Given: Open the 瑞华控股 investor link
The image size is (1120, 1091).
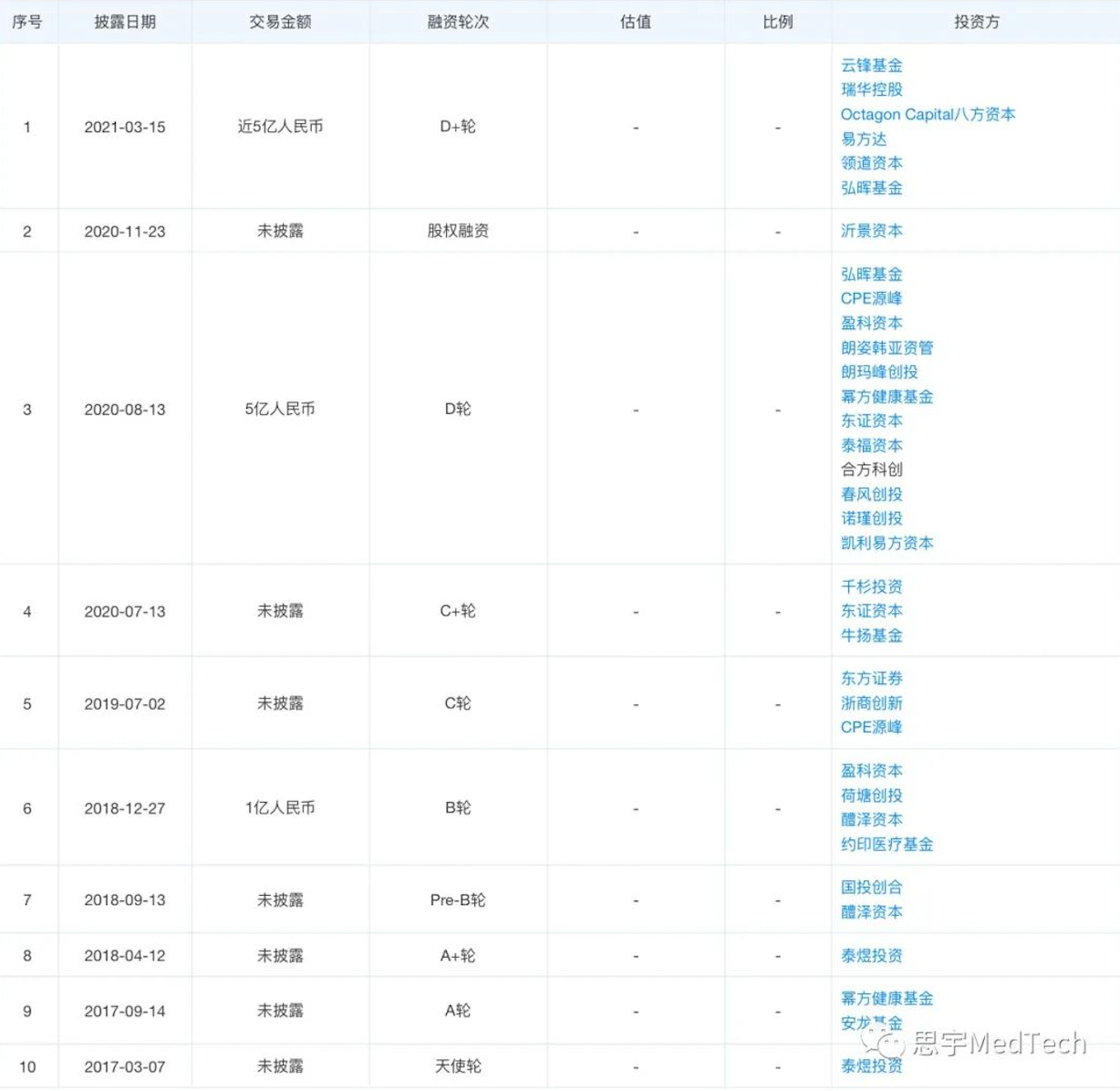Looking at the screenshot, I should (x=871, y=89).
